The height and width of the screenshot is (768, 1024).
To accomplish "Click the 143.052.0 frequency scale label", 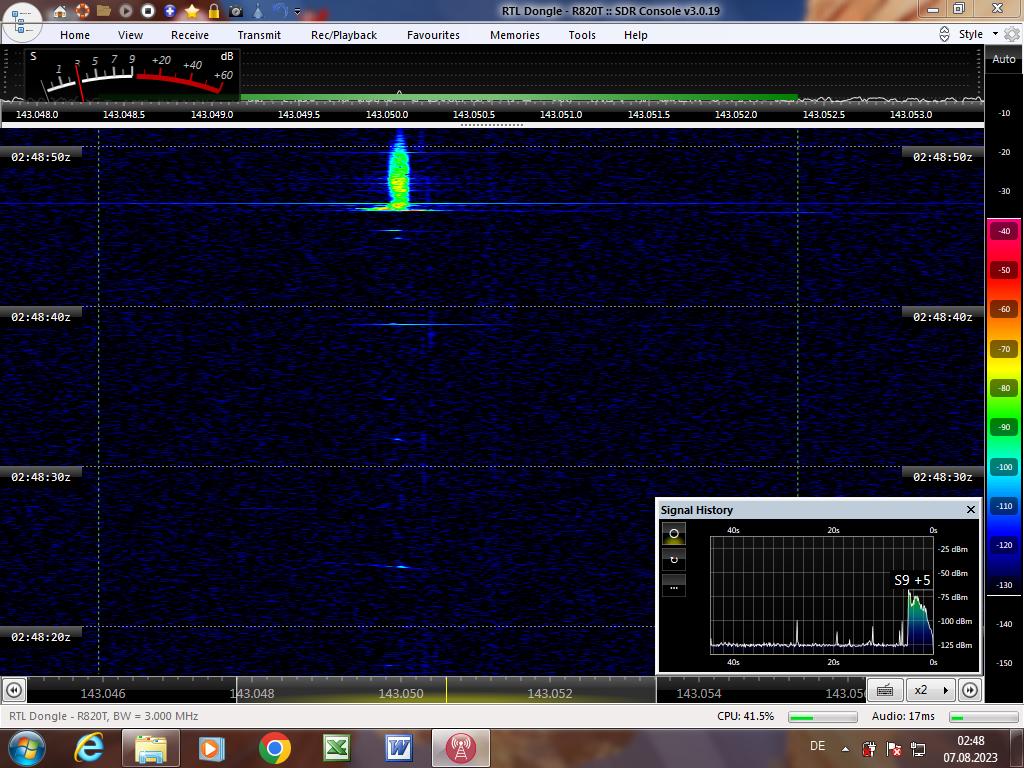I will [736, 114].
